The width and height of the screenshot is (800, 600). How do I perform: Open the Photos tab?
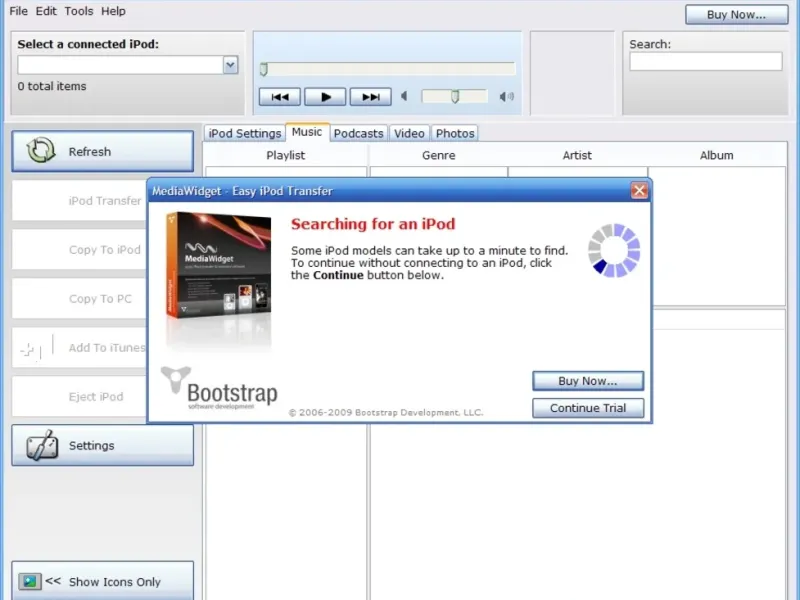(455, 133)
